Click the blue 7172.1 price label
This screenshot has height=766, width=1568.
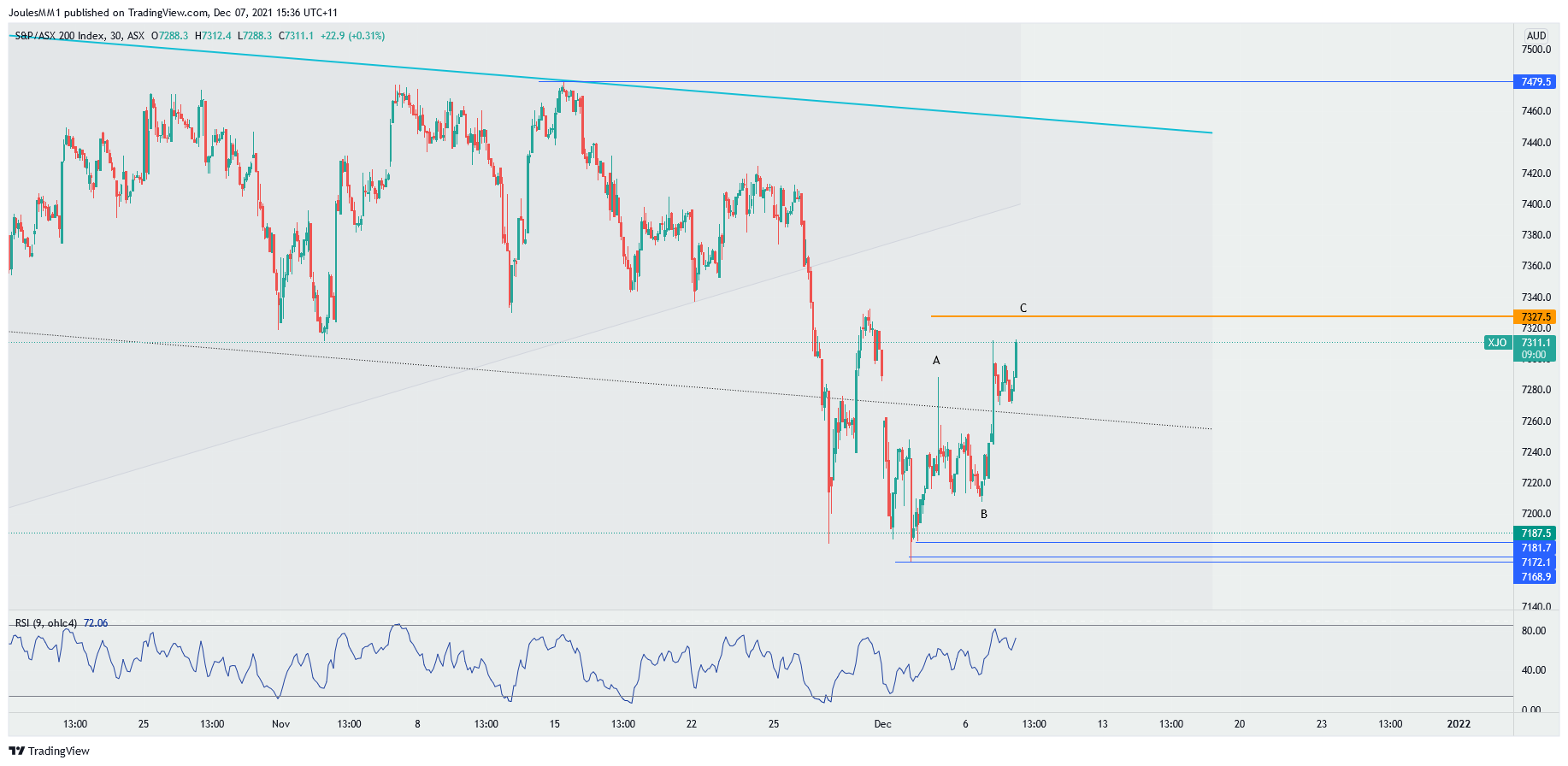click(1536, 563)
